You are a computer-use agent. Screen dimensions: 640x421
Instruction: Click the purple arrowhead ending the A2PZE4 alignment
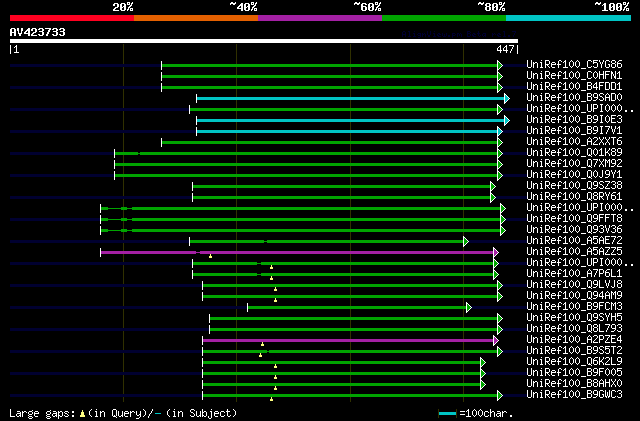496,341
